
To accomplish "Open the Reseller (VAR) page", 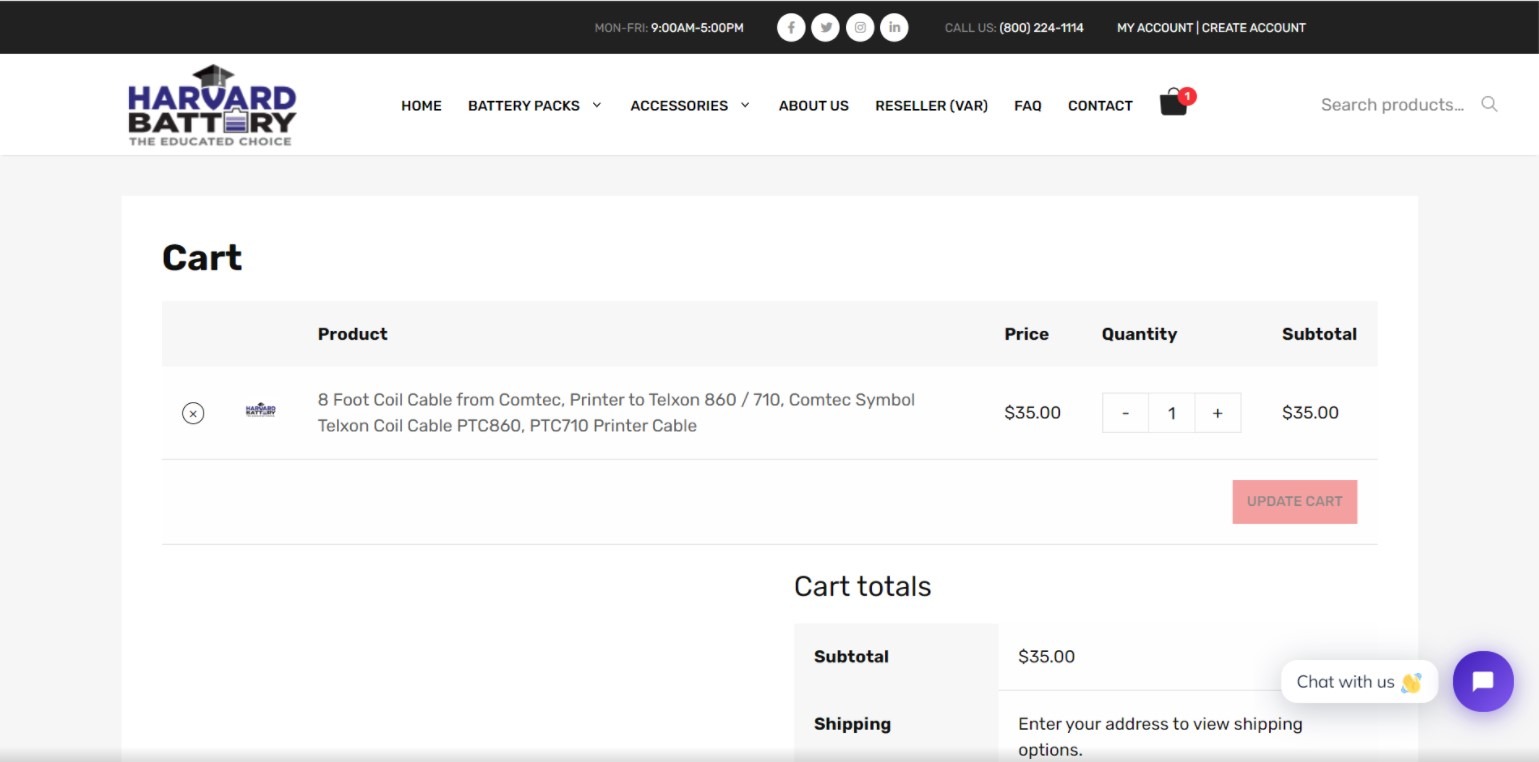I will pos(931,105).
